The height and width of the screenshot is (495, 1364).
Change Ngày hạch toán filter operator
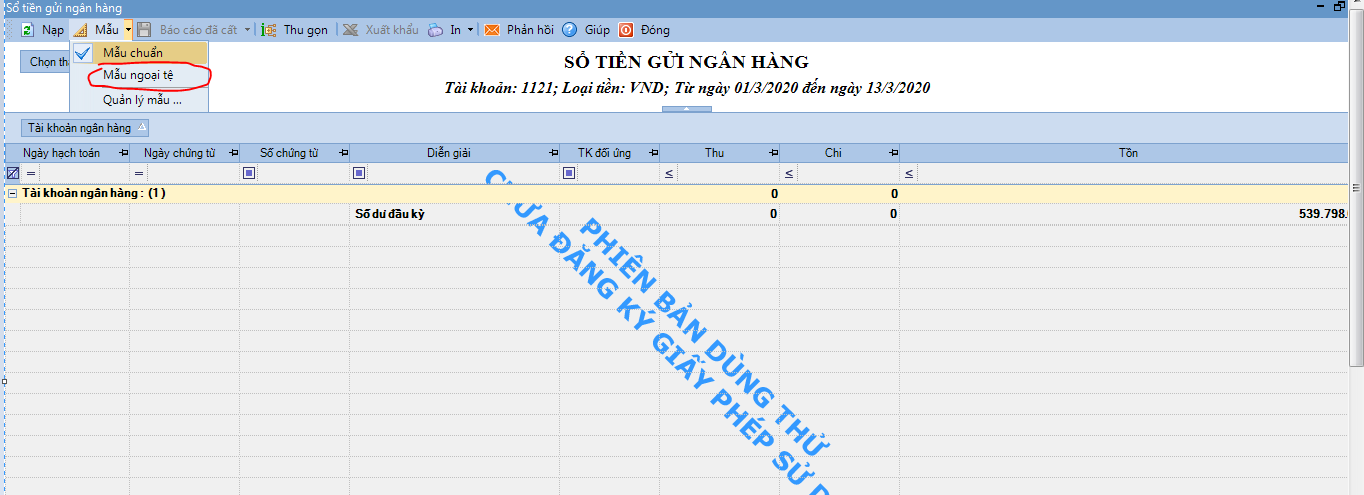[x=30, y=173]
